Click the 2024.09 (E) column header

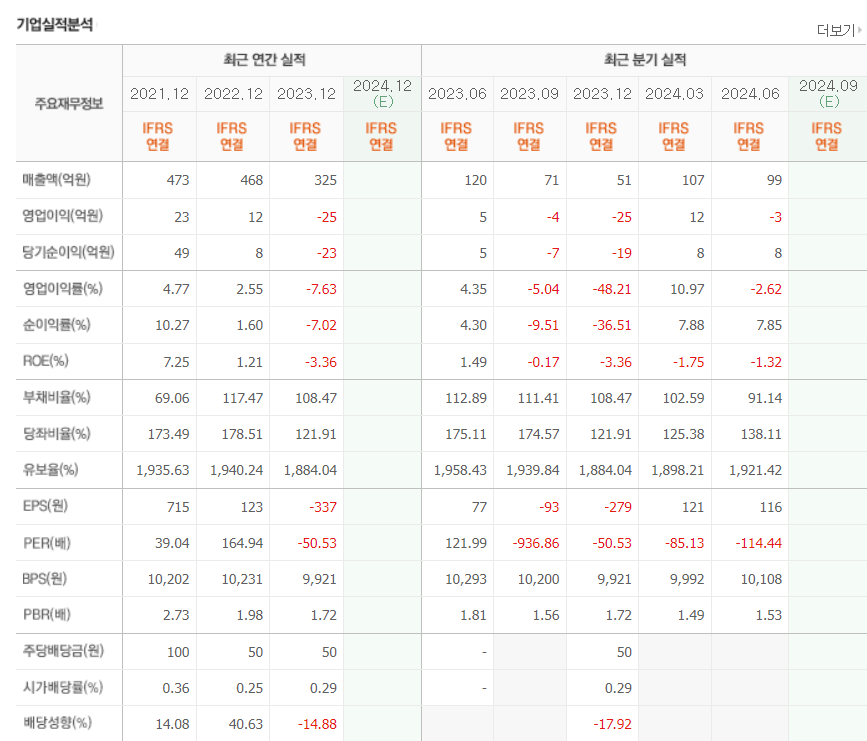click(x=828, y=93)
